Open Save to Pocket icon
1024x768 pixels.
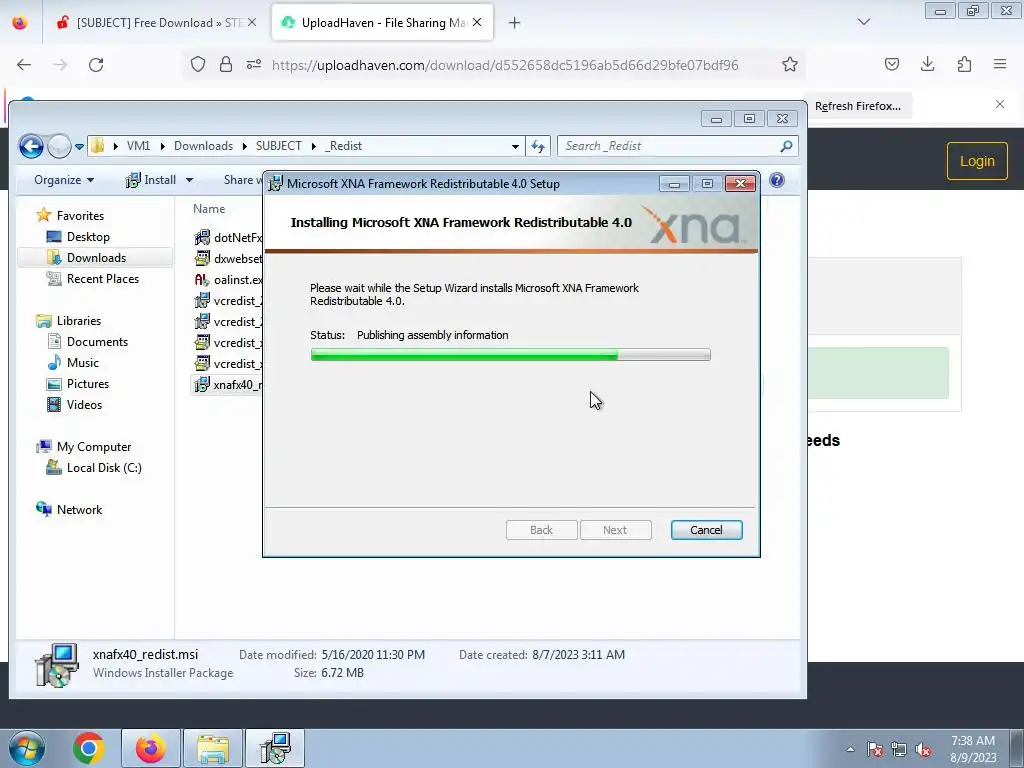click(891, 64)
